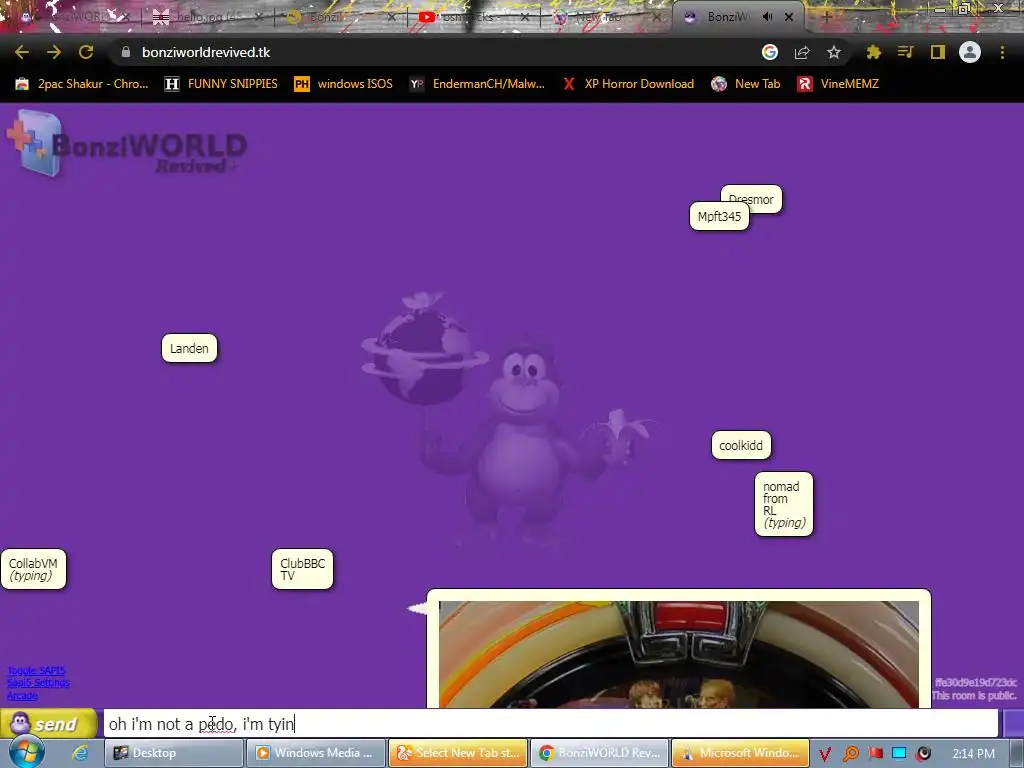Open the windows ISOS bookmark
1024x768 pixels.
coord(344,84)
